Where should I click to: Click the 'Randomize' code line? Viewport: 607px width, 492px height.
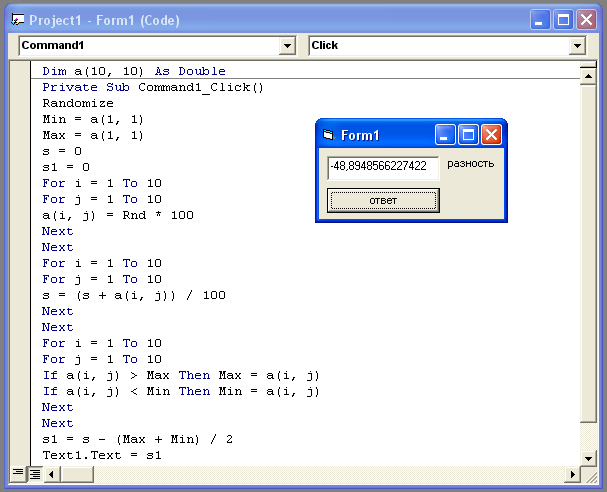[x=78, y=103]
